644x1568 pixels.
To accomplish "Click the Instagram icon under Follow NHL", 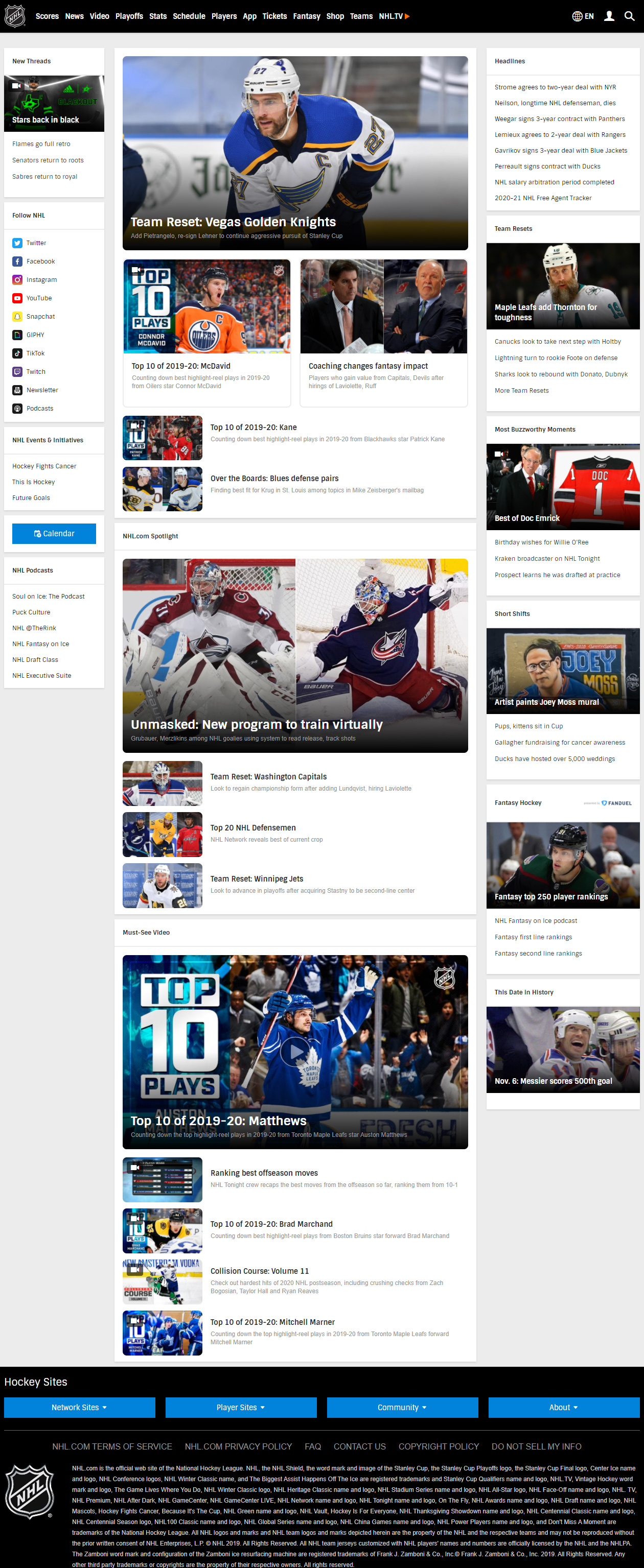I will [17, 279].
